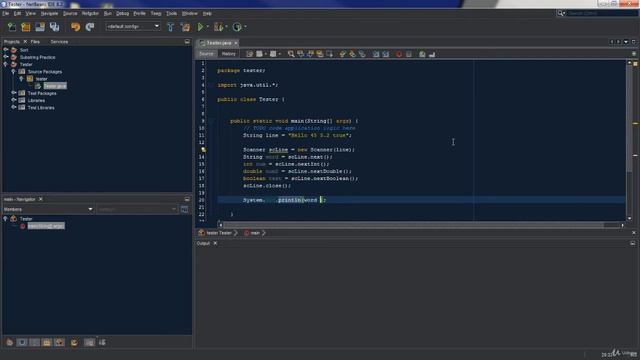Click the Shift Line Left icon
Screen dimensions: 640x360
(x=376, y=54)
